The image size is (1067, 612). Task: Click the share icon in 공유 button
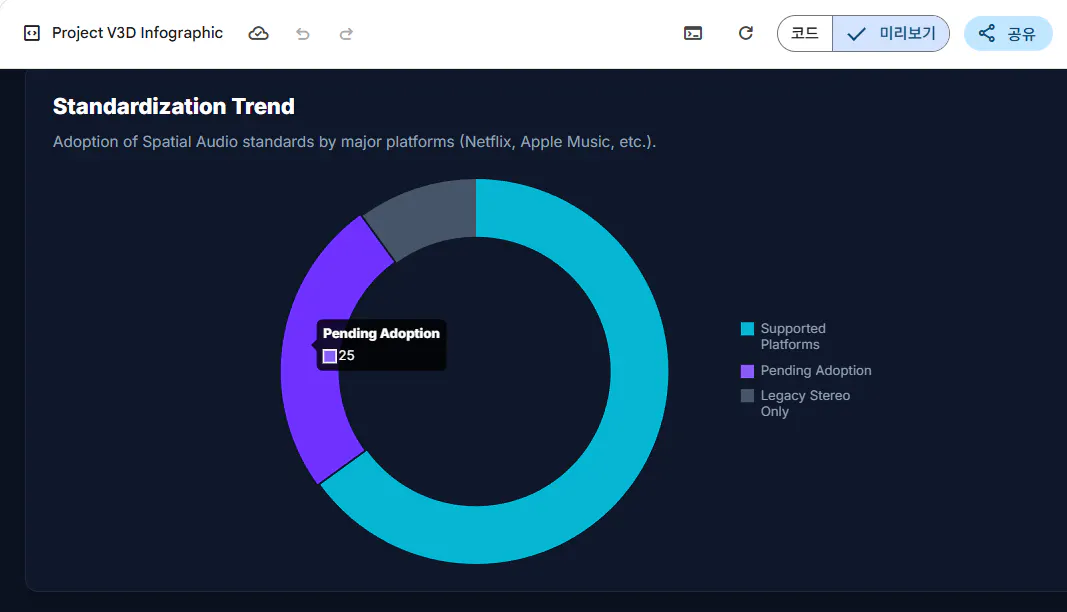[987, 33]
